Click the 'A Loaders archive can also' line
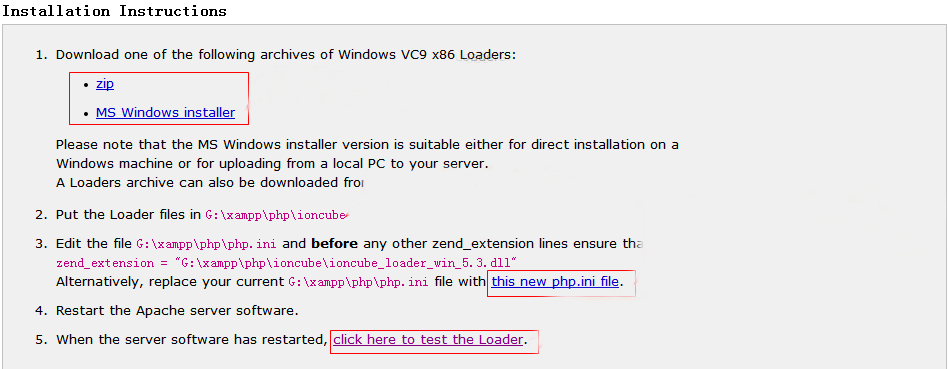The width and height of the screenshot is (948, 369). (209, 182)
